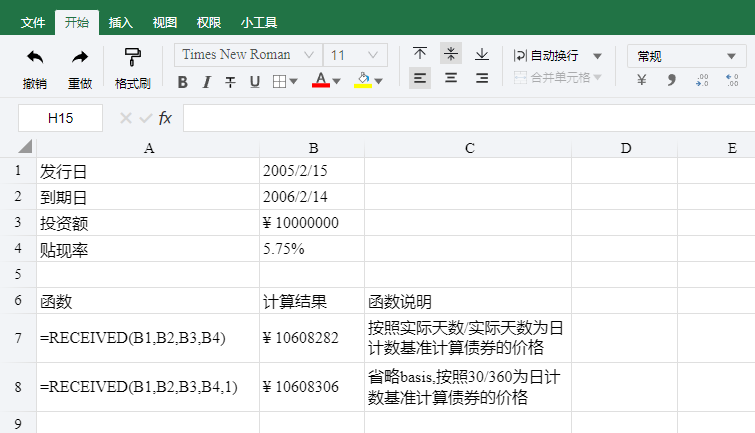This screenshot has height=433, width=755.
Task: Select column A header
Action: 149,148
